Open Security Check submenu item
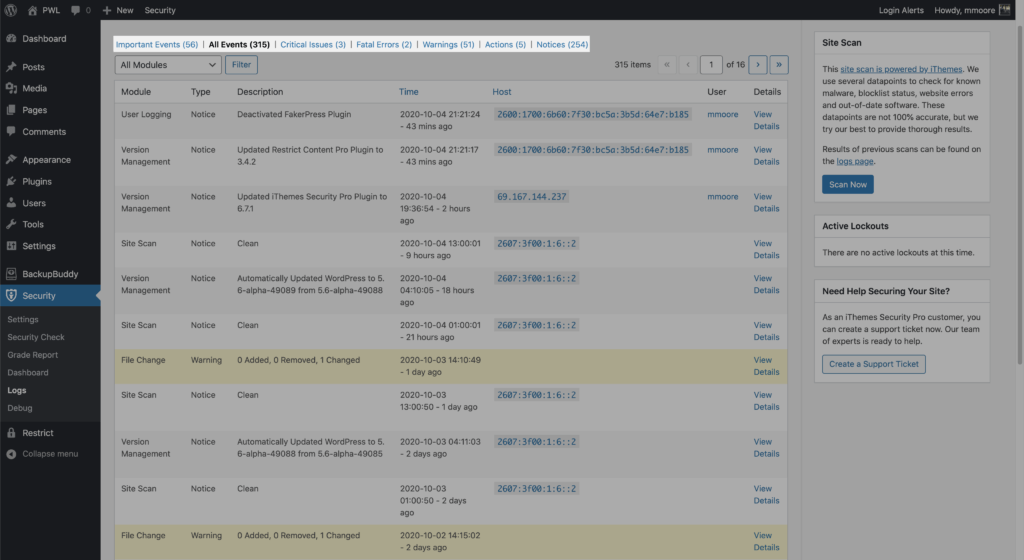1024x560 pixels. [36, 337]
